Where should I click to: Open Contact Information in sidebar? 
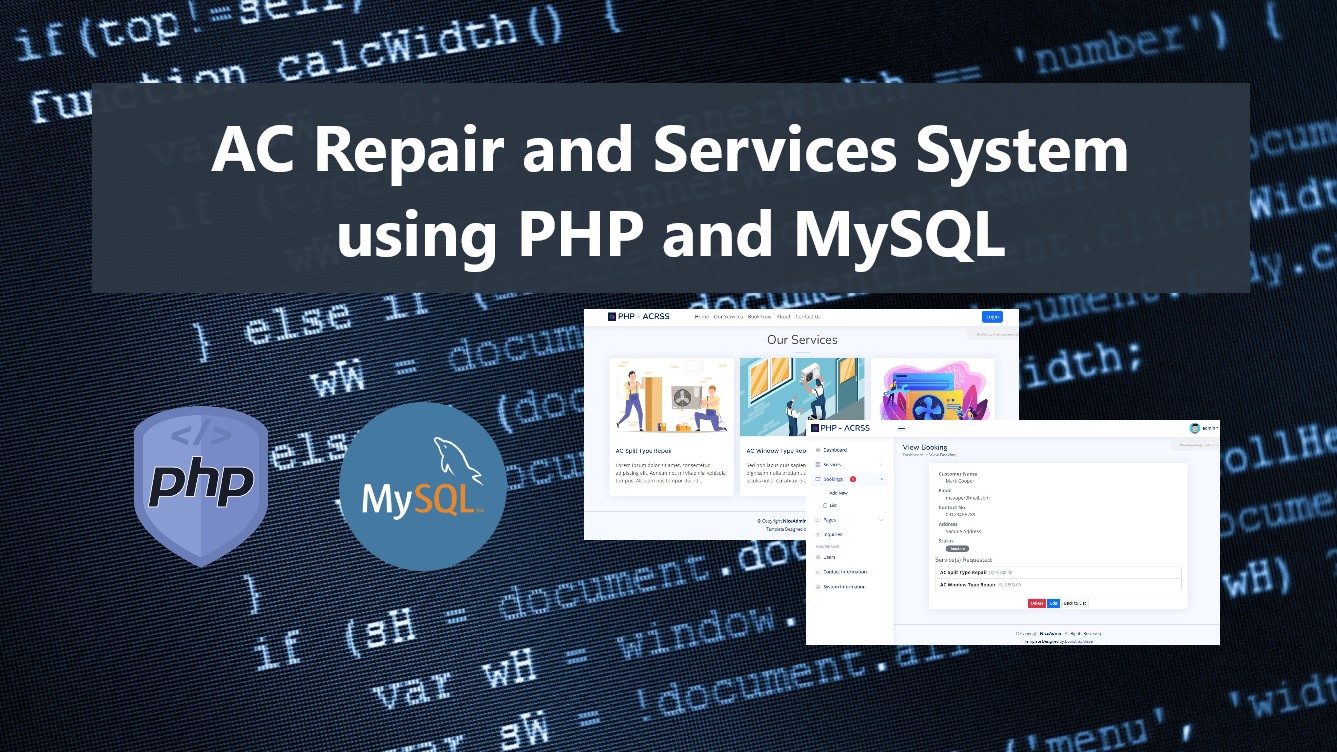click(x=845, y=572)
